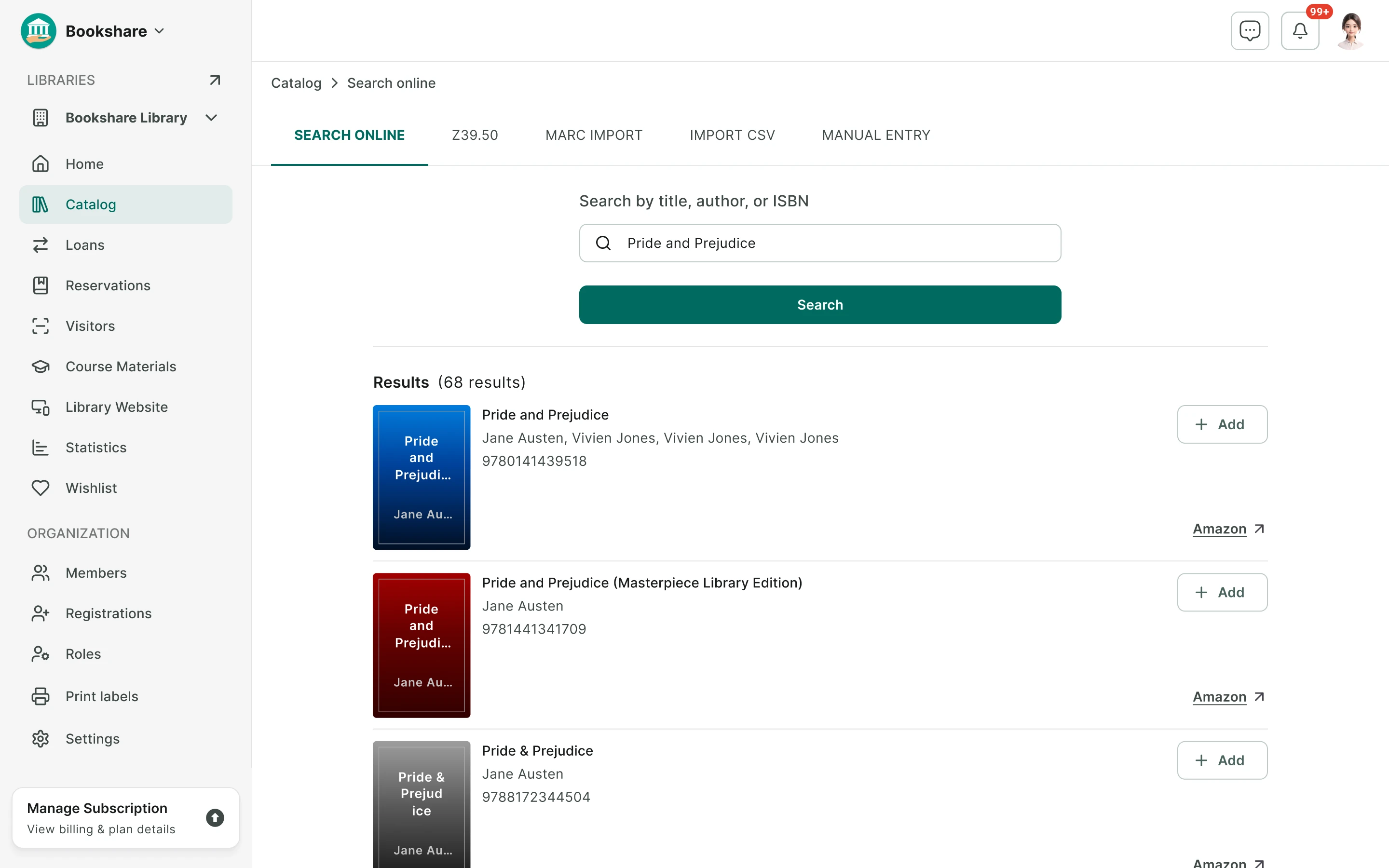
Task: Click Catalog breadcrumb link
Action: coord(296,82)
